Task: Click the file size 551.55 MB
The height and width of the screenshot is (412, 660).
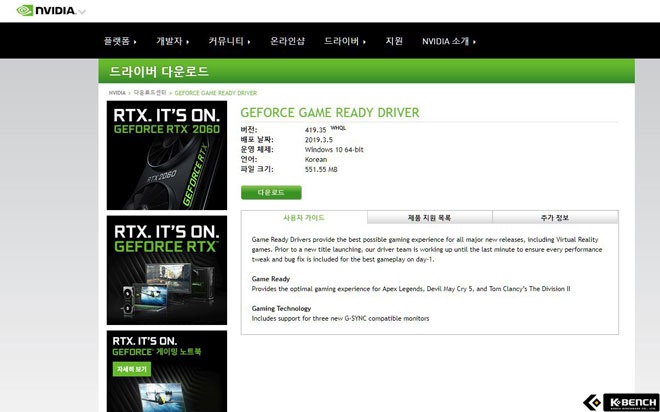Action: 321,170
